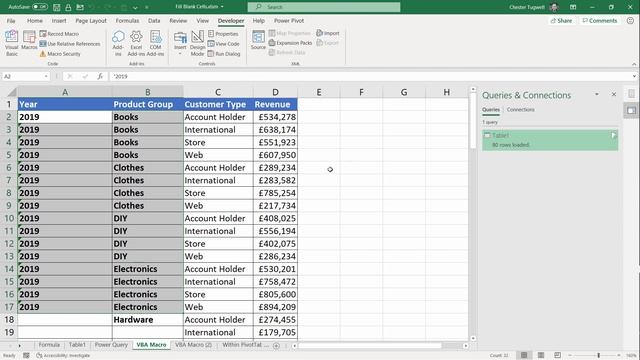This screenshot has height=360, width=640.
Task: Open the Power Pivot tab
Action: [x=289, y=20]
